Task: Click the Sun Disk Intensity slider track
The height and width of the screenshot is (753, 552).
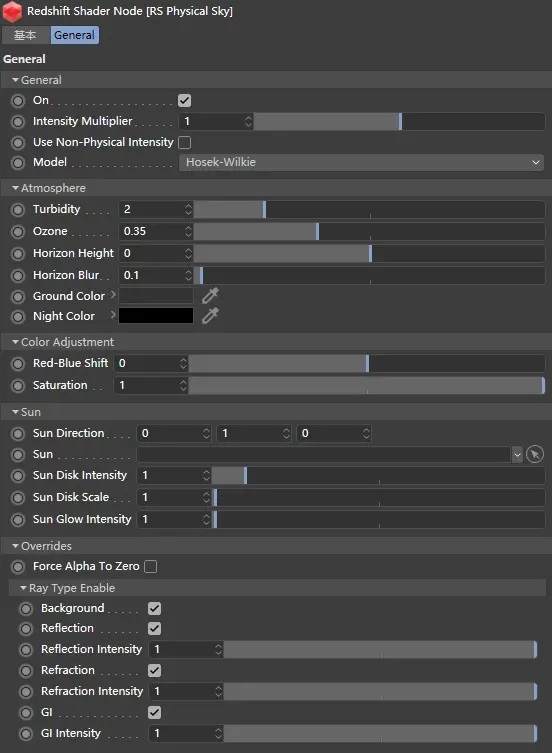Action: click(379, 476)
